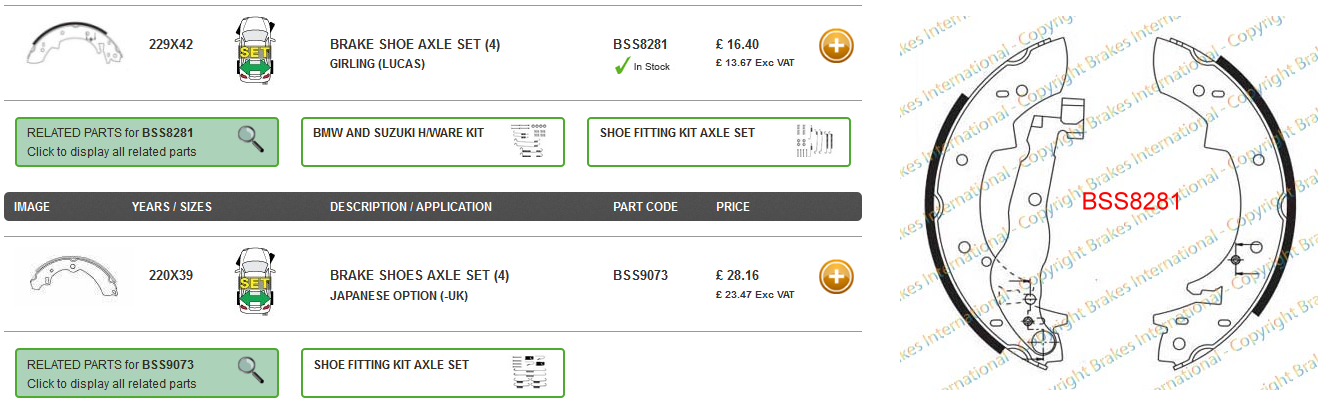
Task: Click hardware kit parts icon in BMW and Suzuki box
Action: click(x=529, y=141)
